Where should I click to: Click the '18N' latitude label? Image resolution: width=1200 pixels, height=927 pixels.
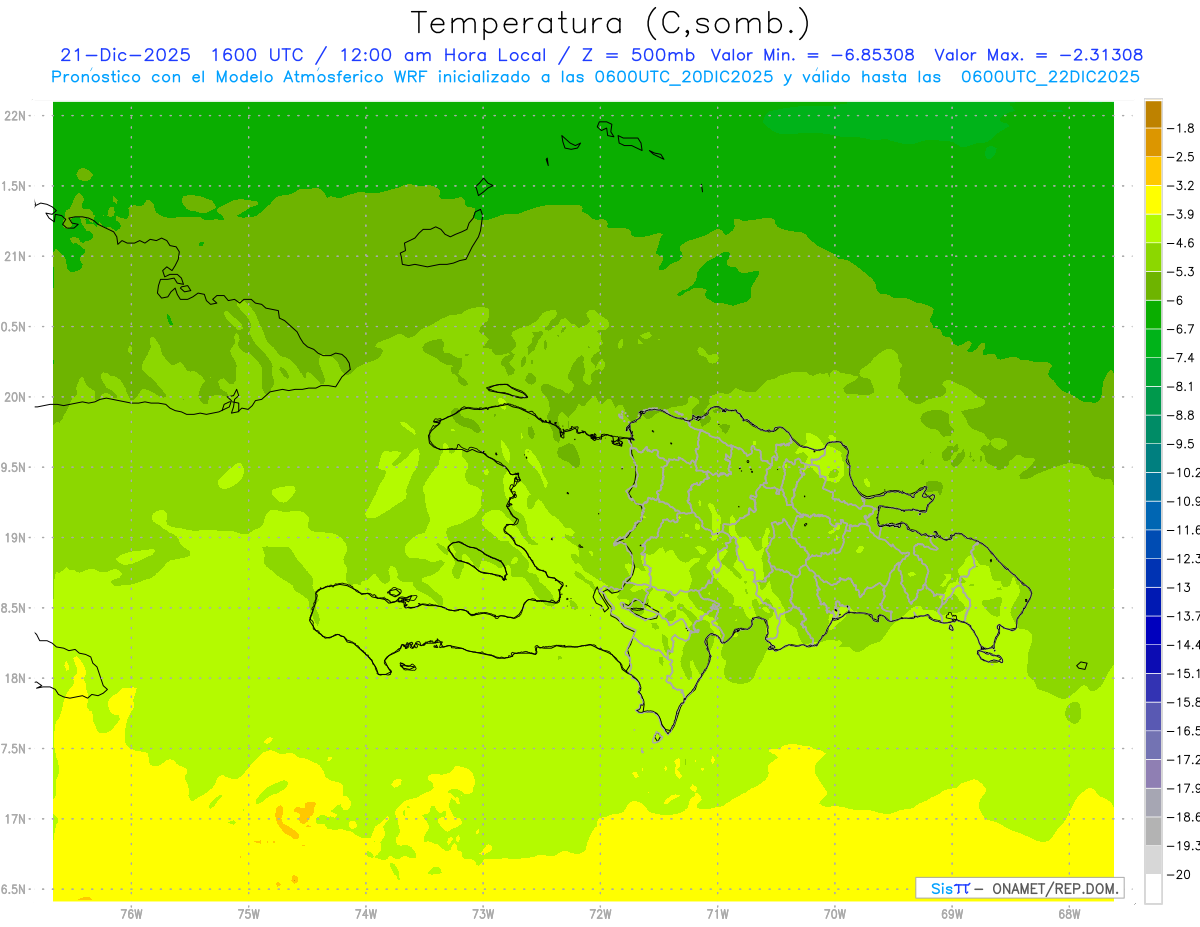tap(15, 679)
